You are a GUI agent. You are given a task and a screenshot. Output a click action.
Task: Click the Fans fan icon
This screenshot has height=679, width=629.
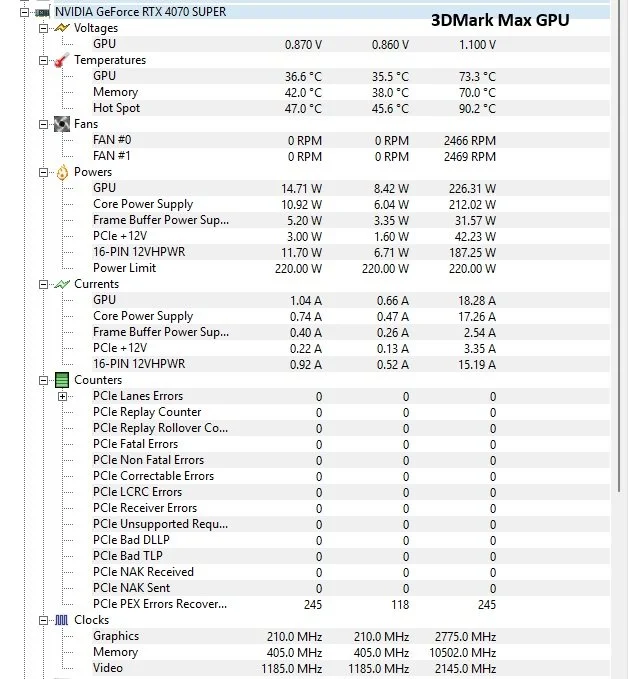click(62, 124)
